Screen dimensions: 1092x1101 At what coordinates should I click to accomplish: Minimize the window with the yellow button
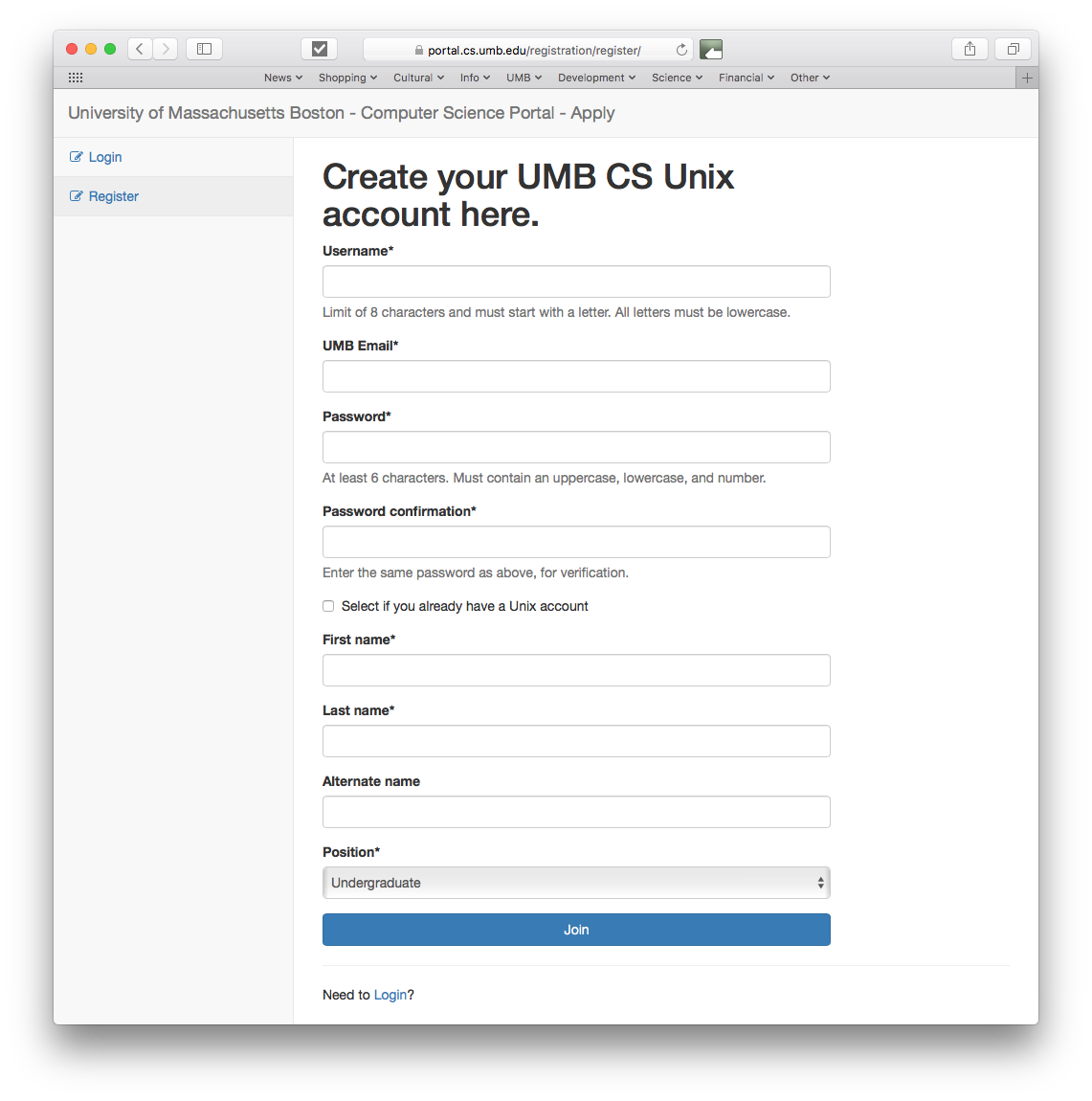[x=91, y=49]
